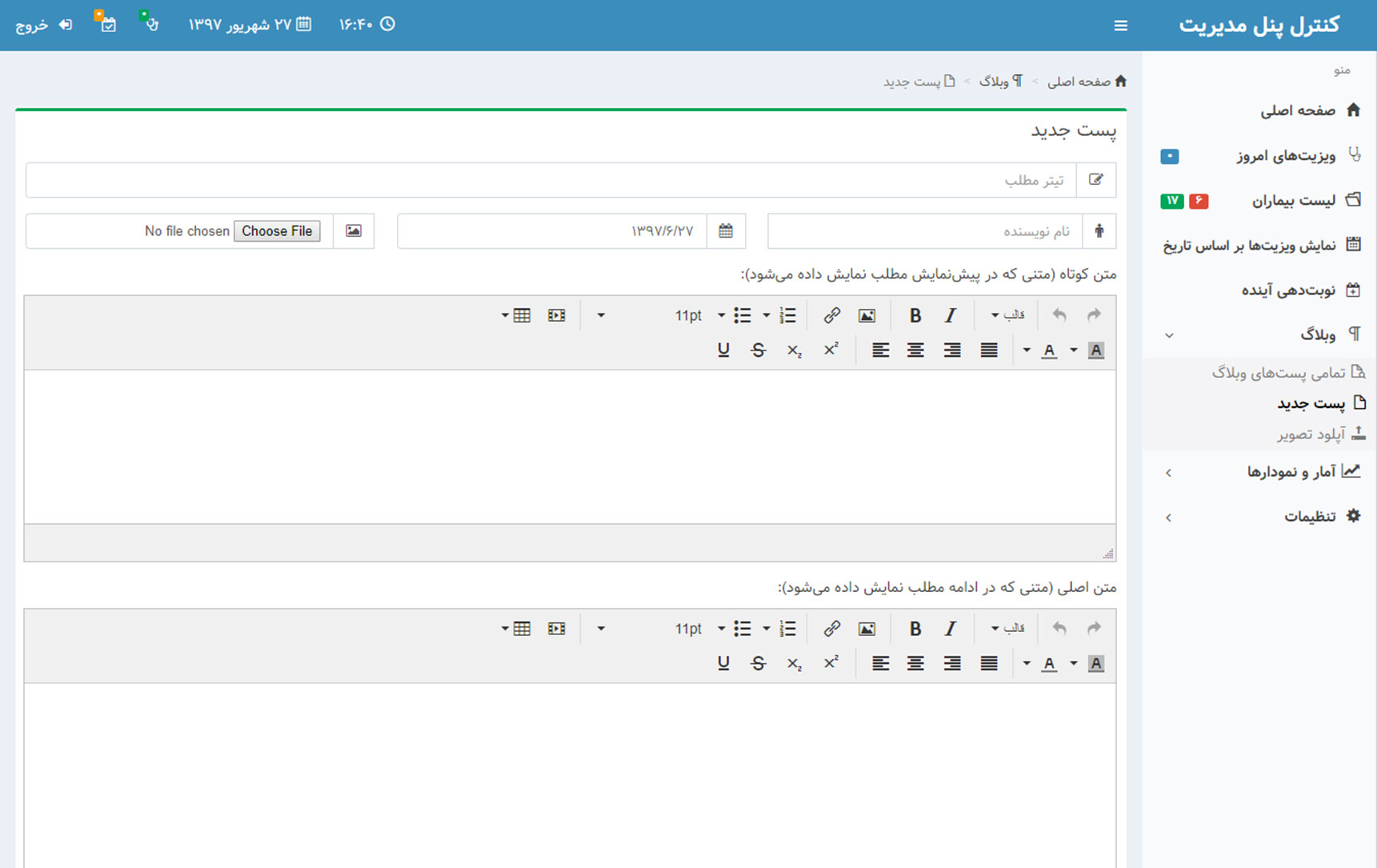1377x868 pixels.
Task: Click the Choose File button
Action: 277,231
